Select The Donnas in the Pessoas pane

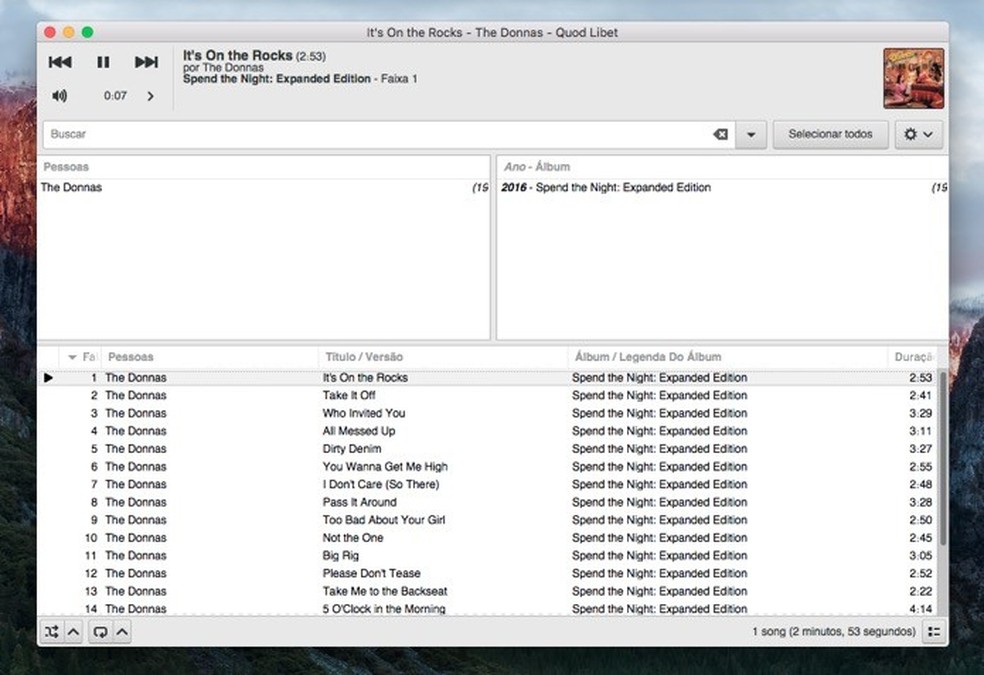coord(264,188)
